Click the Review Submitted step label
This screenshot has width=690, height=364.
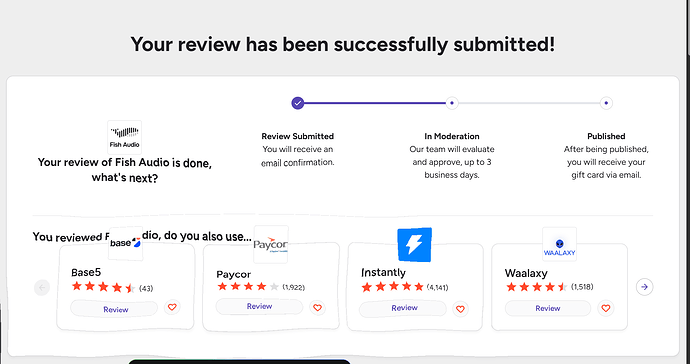(x=298, y=136)
